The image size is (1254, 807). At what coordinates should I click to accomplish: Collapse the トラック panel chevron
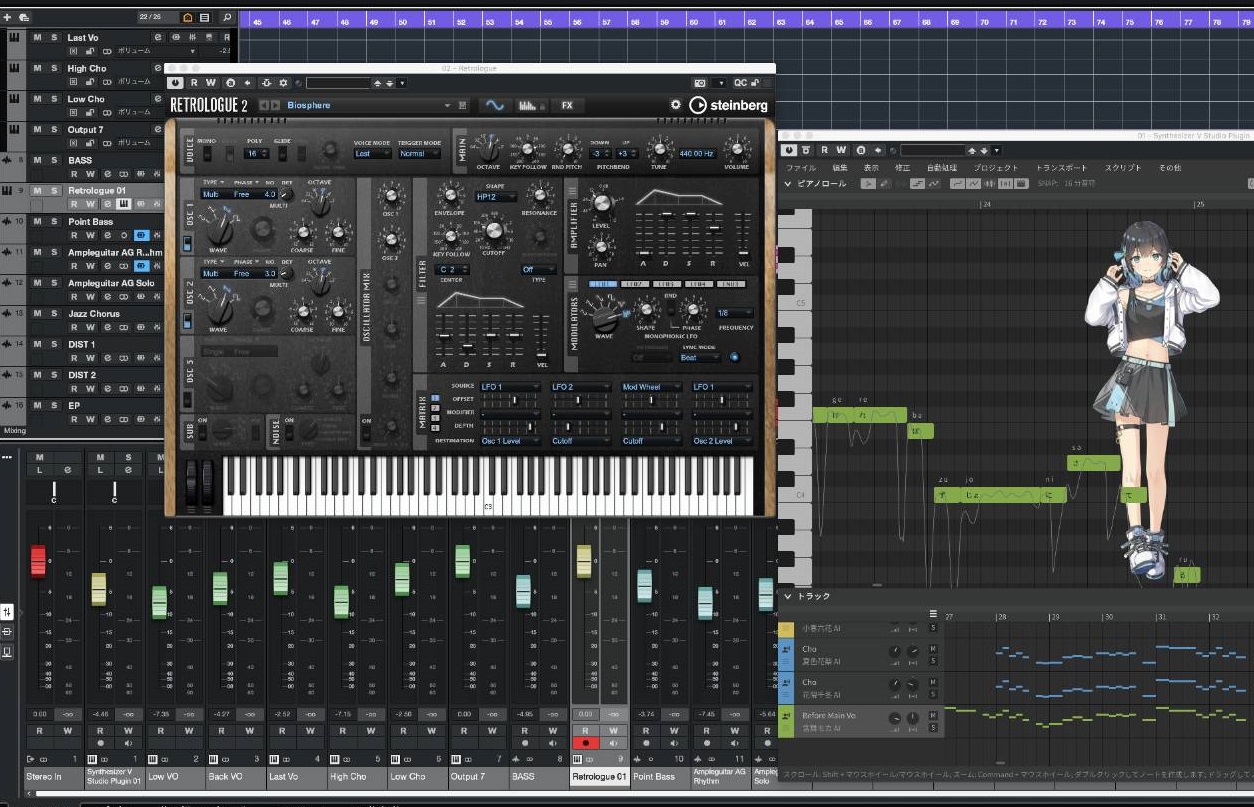tap(788, 597)
